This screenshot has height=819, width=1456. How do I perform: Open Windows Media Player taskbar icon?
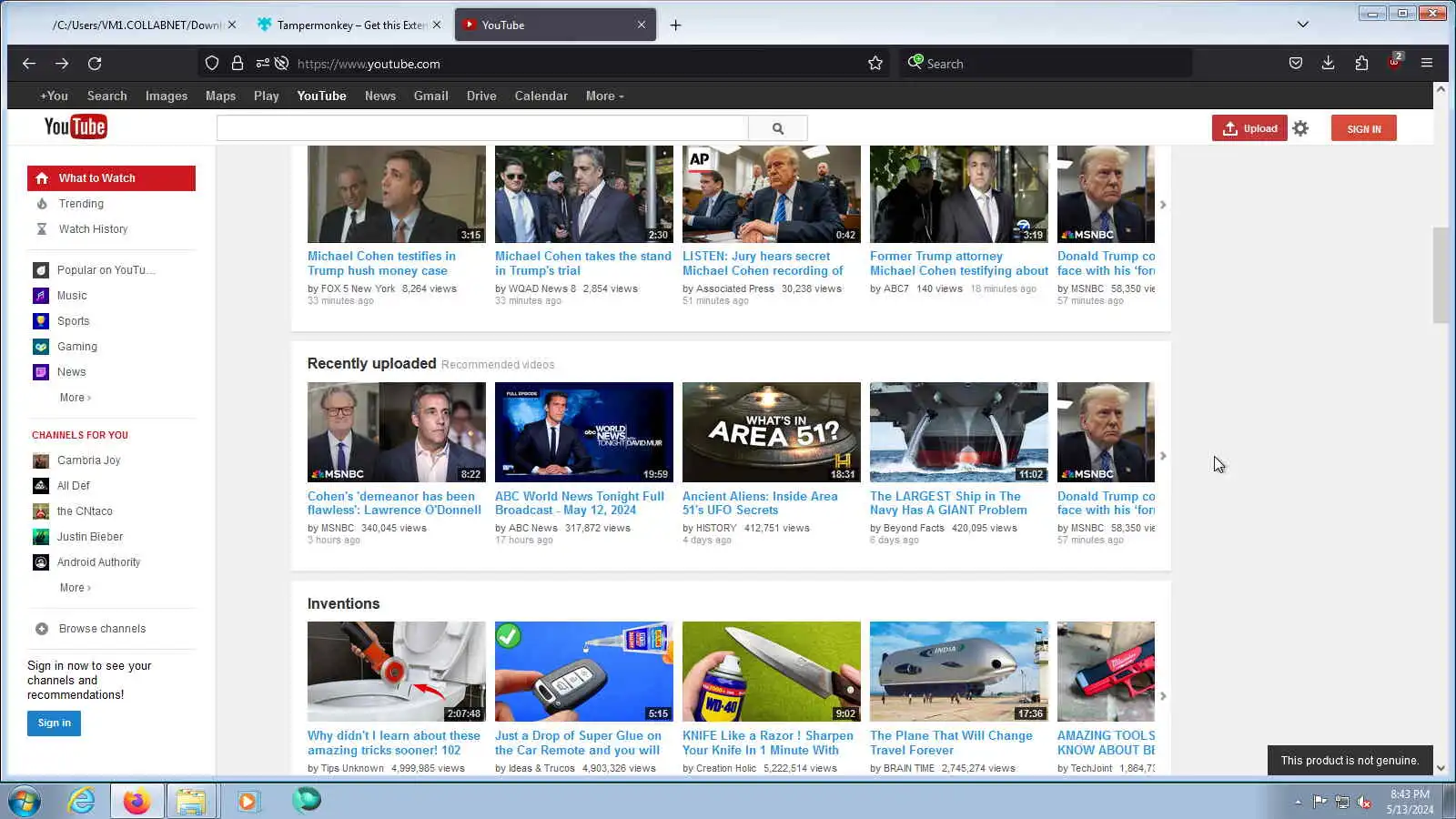click(x=248, y=801)
